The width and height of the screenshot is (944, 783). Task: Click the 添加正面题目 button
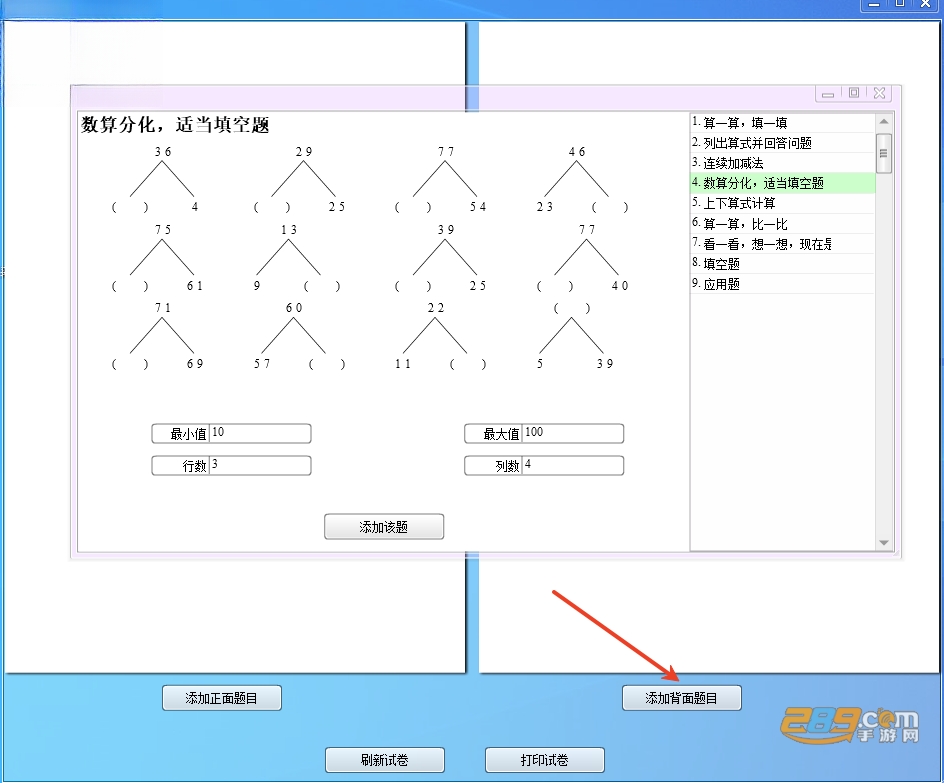tap(222, 698)
